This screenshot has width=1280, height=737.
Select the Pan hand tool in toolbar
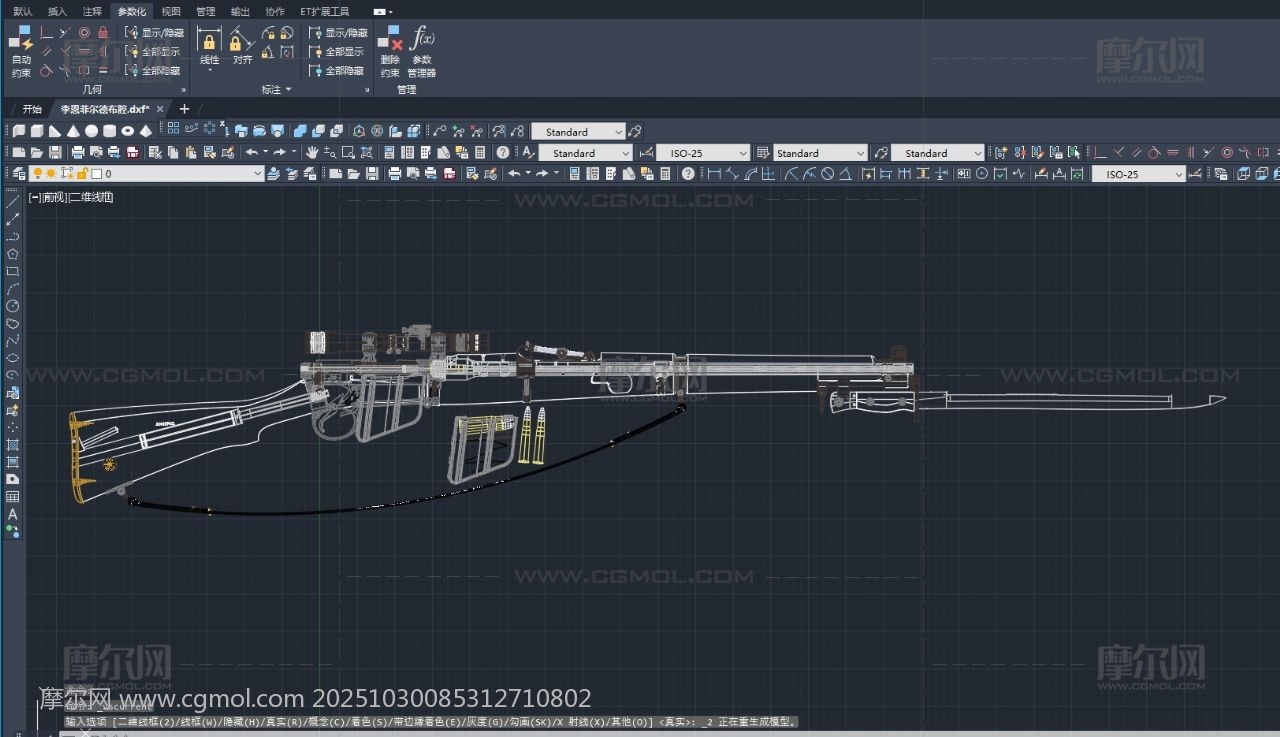tap(312, 153)
